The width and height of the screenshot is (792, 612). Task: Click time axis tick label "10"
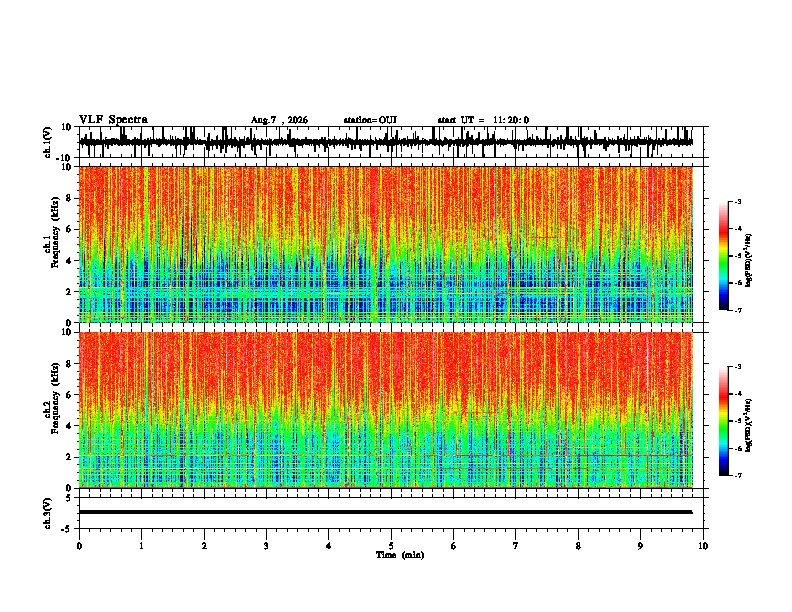tap(703, 546)
